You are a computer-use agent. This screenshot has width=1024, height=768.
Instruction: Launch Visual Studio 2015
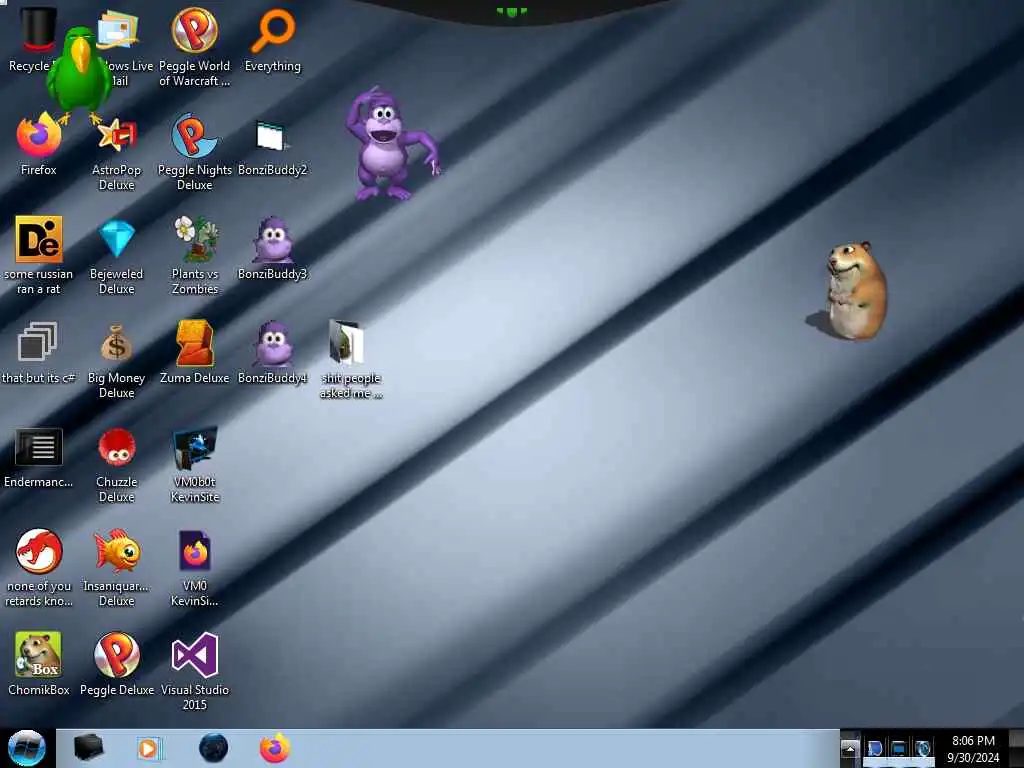tap(195, 654)
